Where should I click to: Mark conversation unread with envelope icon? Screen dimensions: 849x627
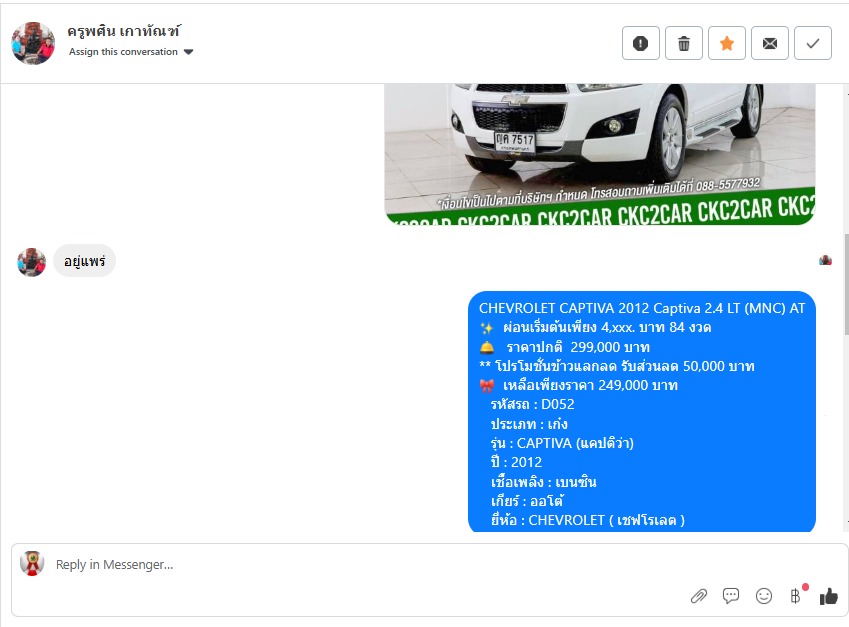click(770, 43)
